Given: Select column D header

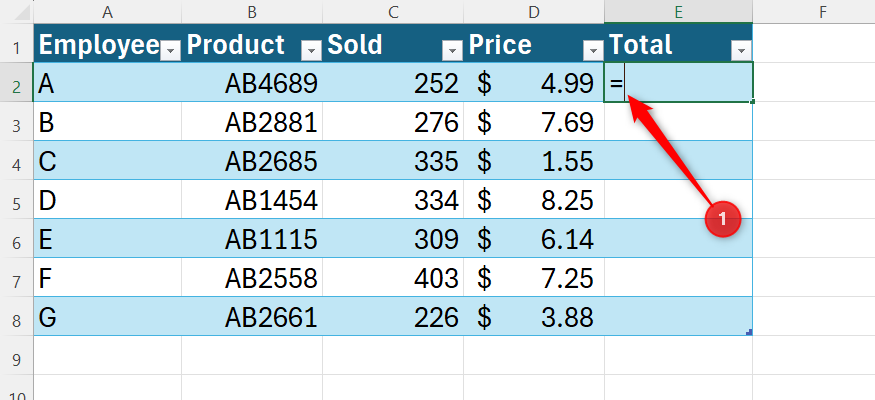Looking at the screenshot, I should [534, 12].
